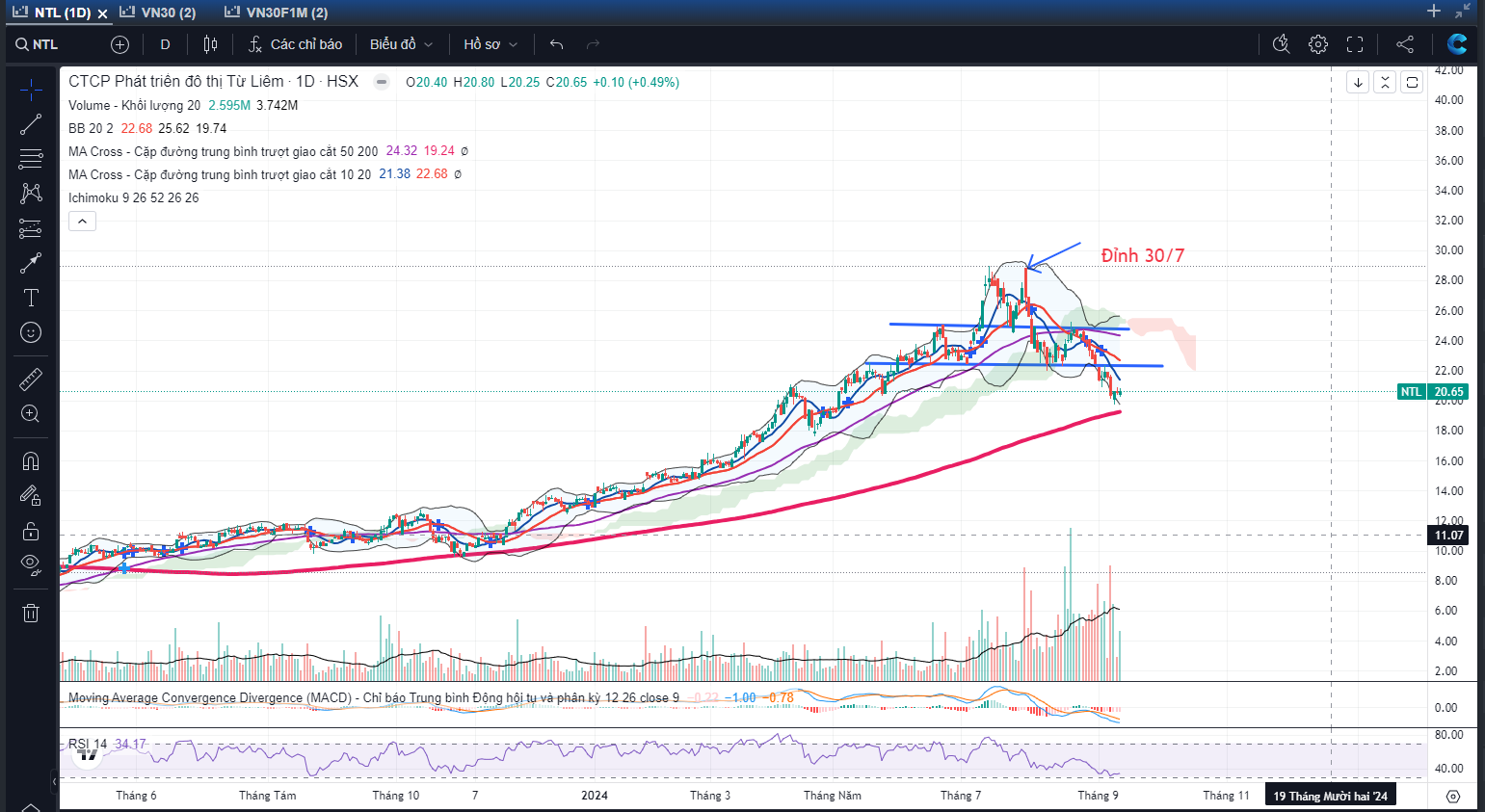Open chart settings gear
The height and width of the screenshot is (812, 1485).
tap(1318, 44)
